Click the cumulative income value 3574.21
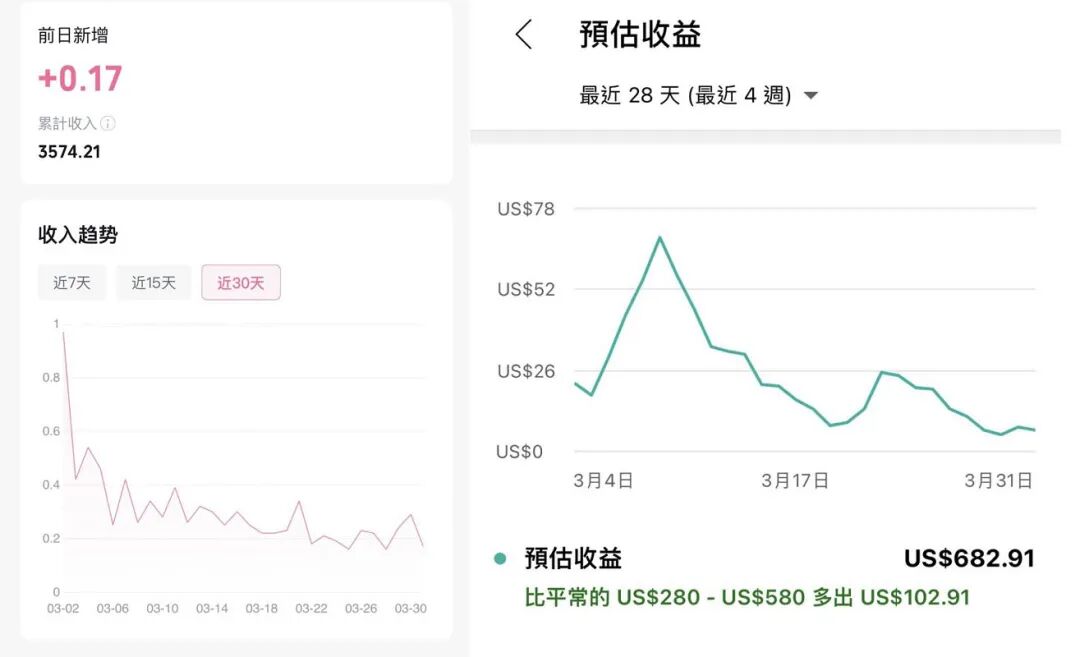1080x657 pixels. tap(69, 152)
